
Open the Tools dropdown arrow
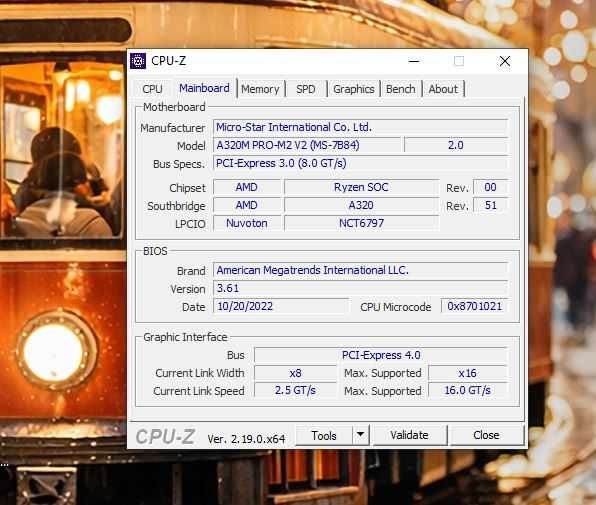361,434
